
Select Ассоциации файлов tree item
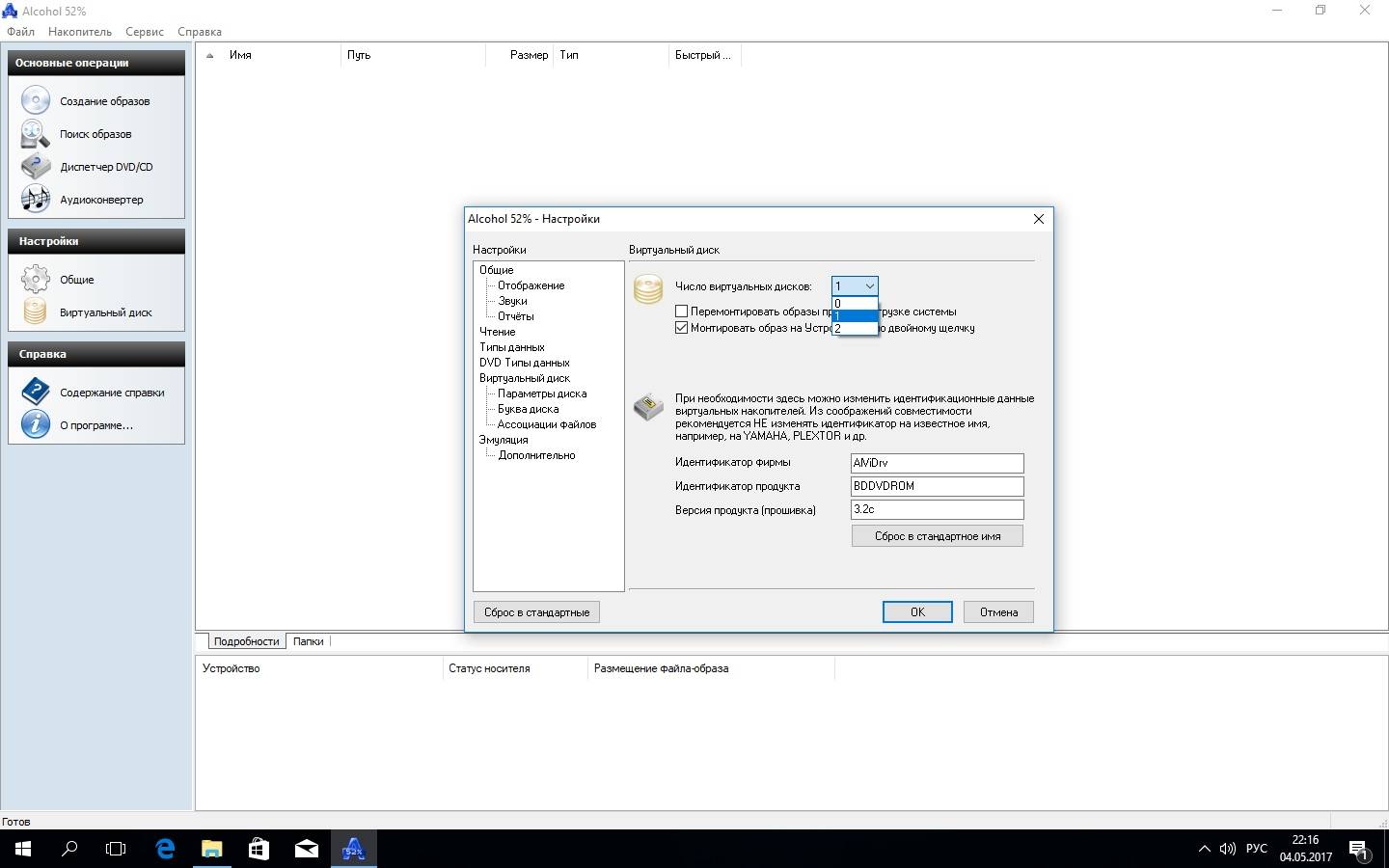click(547, 424)
